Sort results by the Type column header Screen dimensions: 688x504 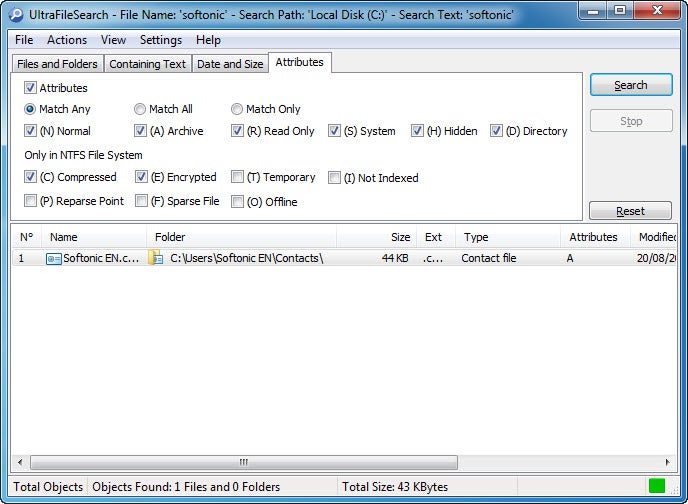pyautogui.click(x=508, y=237)
